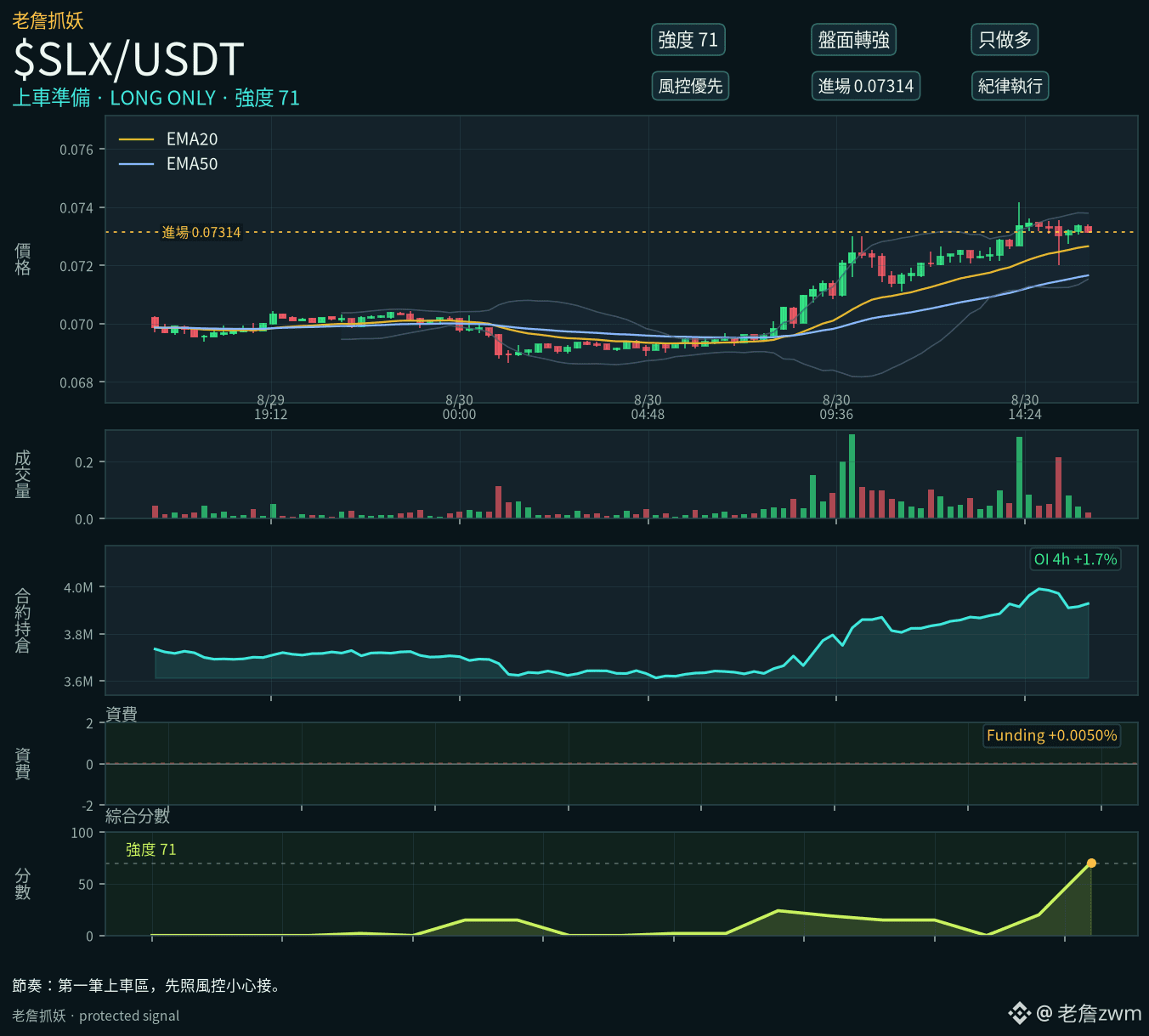
Task: Select the 紀律執行 badge
Action: [x=1010, y=86]
